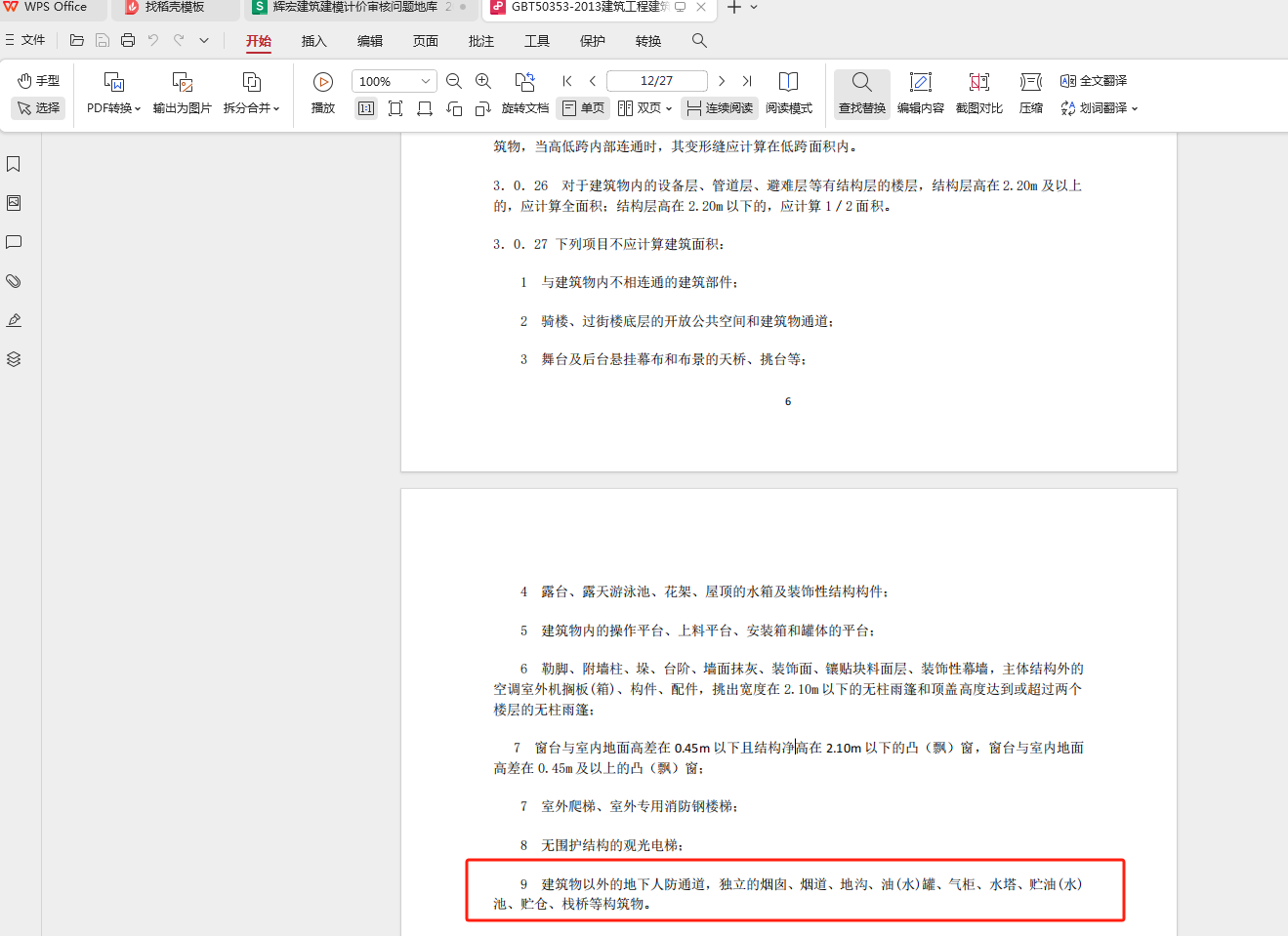Open the bookmark sidebar panel
Viewport: 1288px width, 936px height.
tap(14, 164)
